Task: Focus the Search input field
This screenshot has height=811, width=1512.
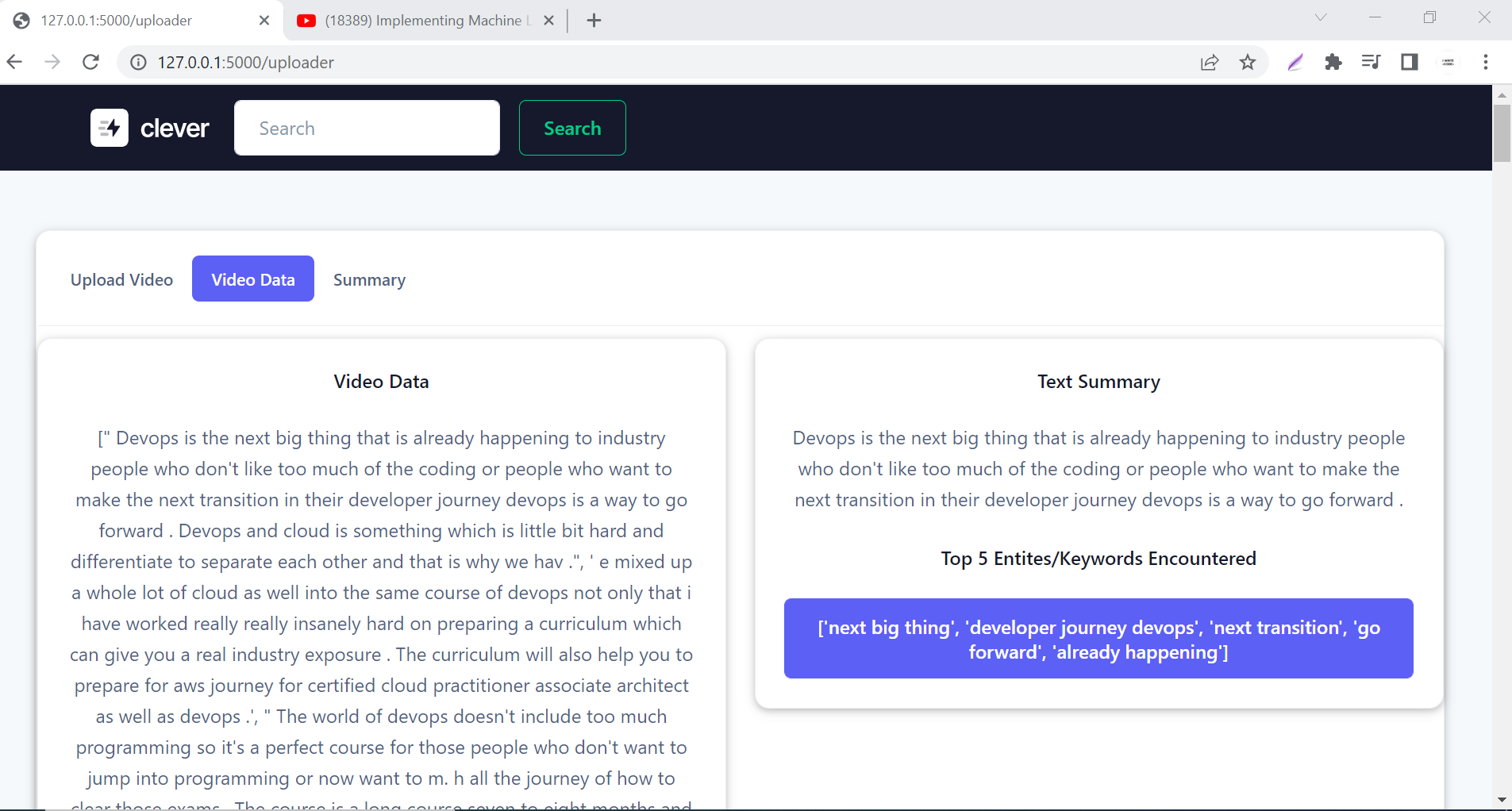Action: pos(367,128)
